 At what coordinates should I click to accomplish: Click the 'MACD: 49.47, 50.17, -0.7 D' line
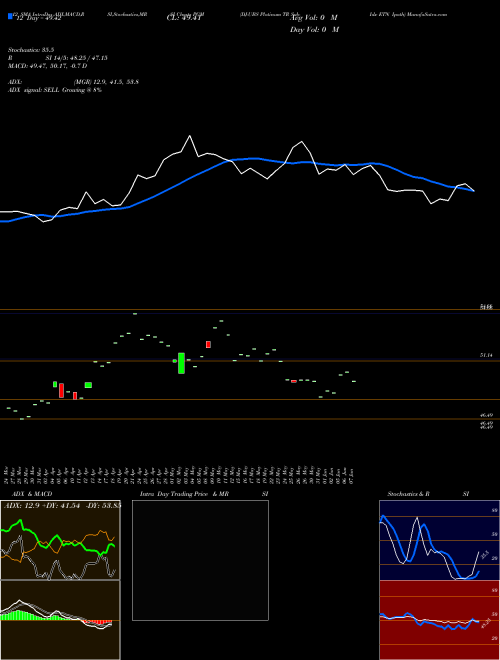(47, 66)
